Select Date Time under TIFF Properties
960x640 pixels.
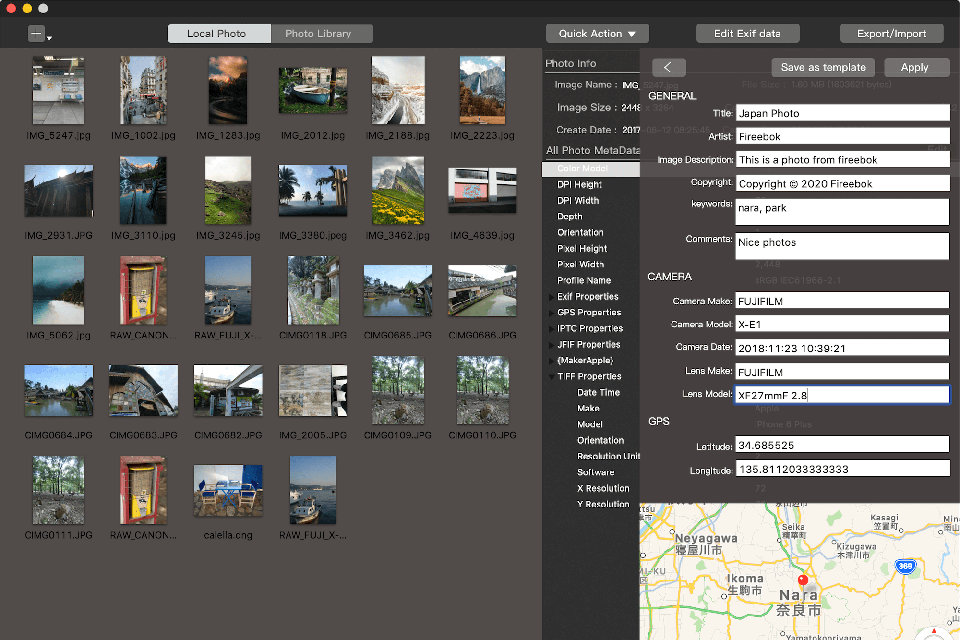598,392
